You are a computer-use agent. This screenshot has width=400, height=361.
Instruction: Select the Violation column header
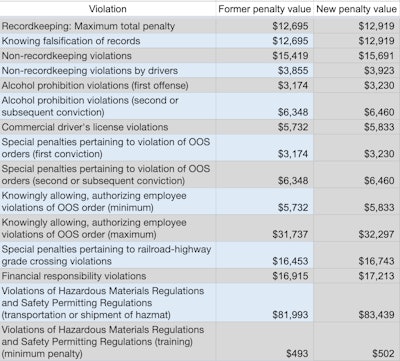[x=108, y=9]
